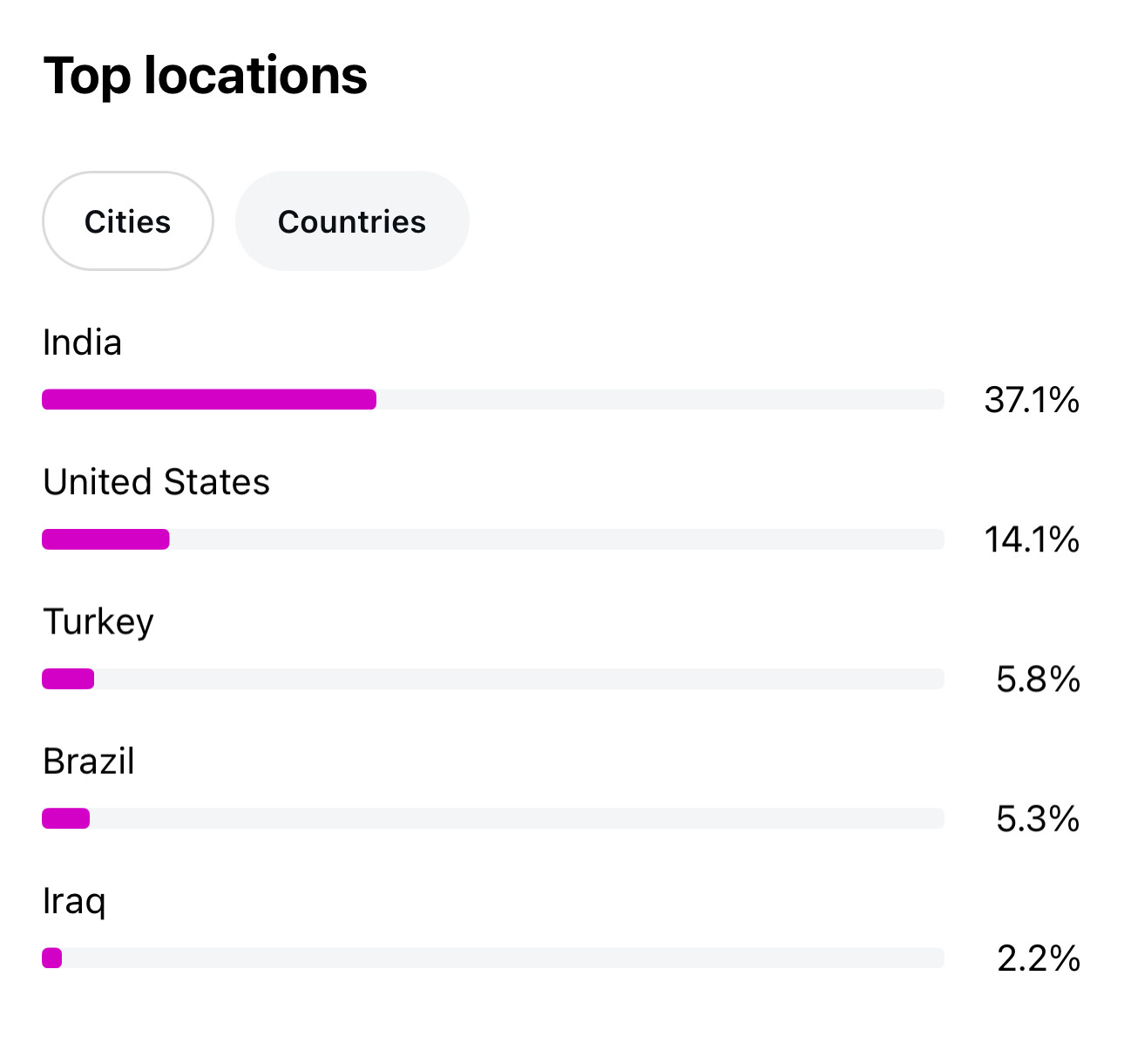Click the magenta fill of United States bar
Image resolution: width=1124 pixels, height=1064 pixels.
click(105, 539)
